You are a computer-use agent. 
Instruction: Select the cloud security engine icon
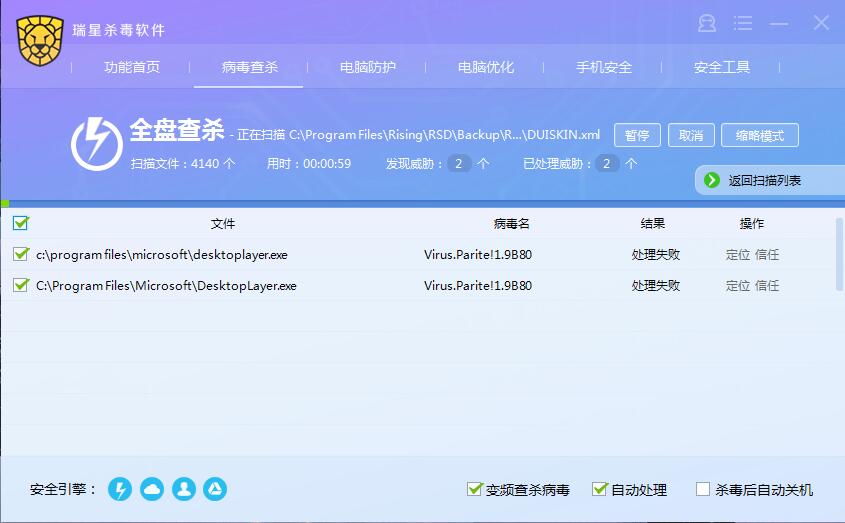point(152,489)
